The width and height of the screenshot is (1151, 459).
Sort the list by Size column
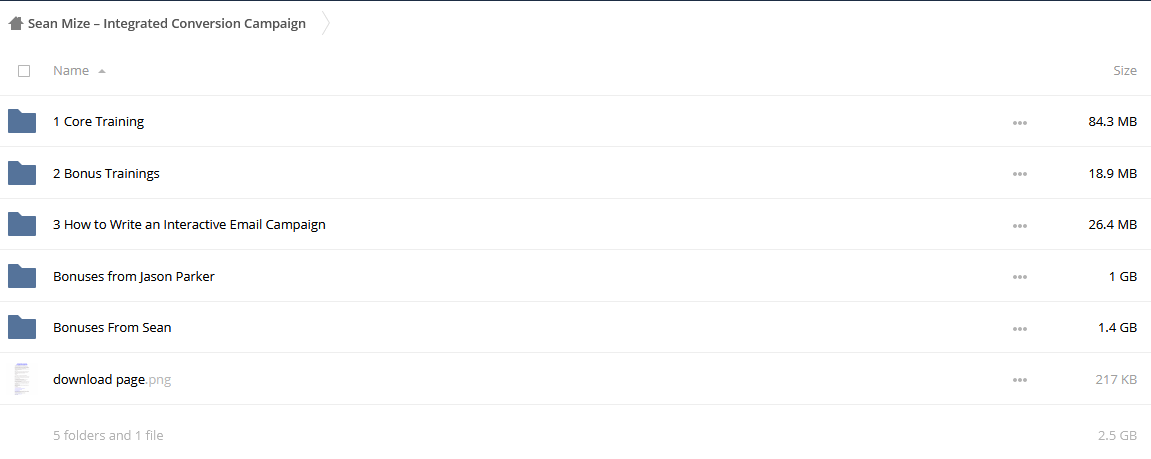click(1125, 71)
